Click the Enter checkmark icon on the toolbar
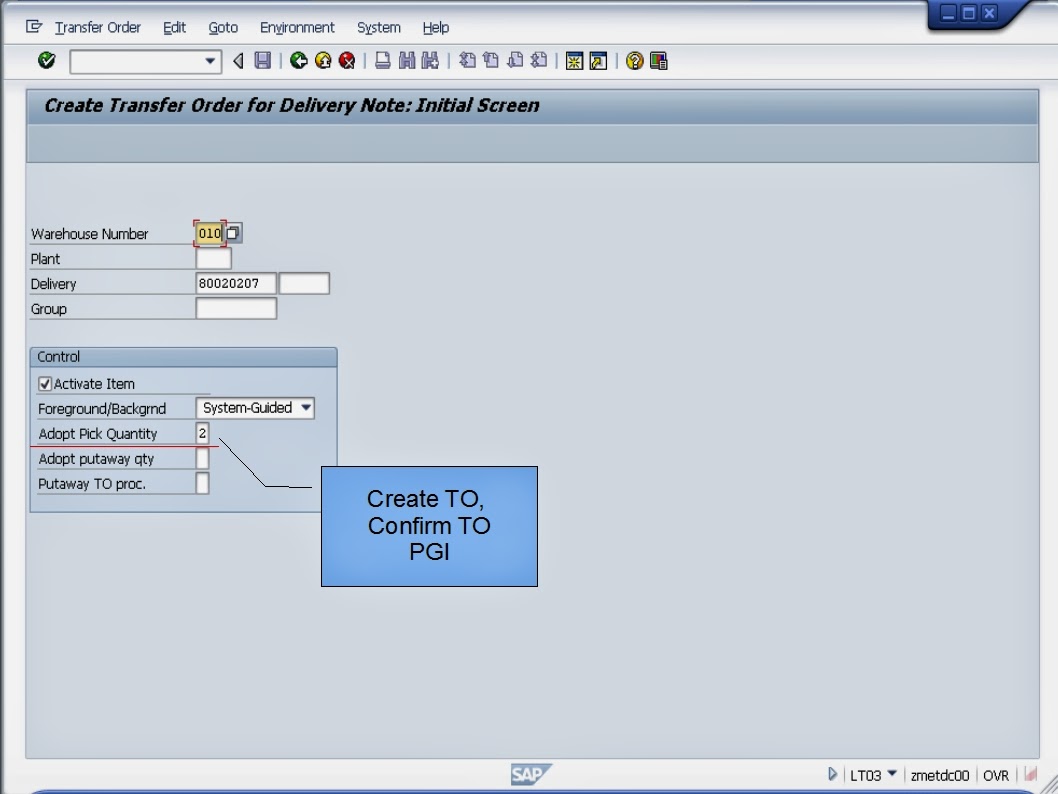Viewport: 1058px width, 794px height. point(46,61)
